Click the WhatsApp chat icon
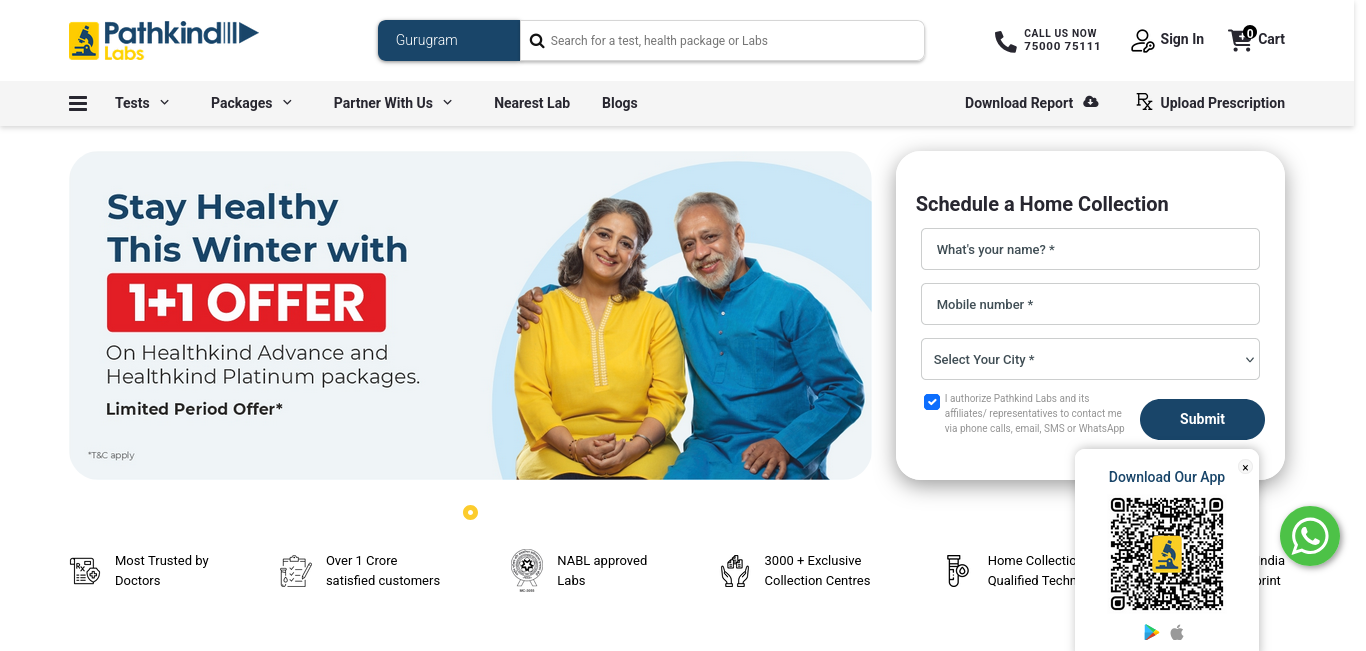Viewport: 1366px width, 651px height. pos(1310,536)
